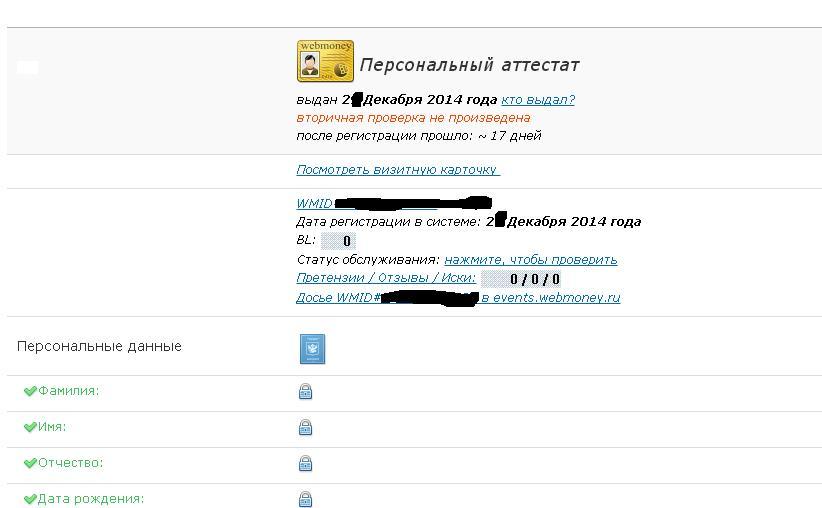Click the issue date 'Декабря 2014 года' after выдан
The width and height of the screenshot is (822, 508).
click(430, 100)
